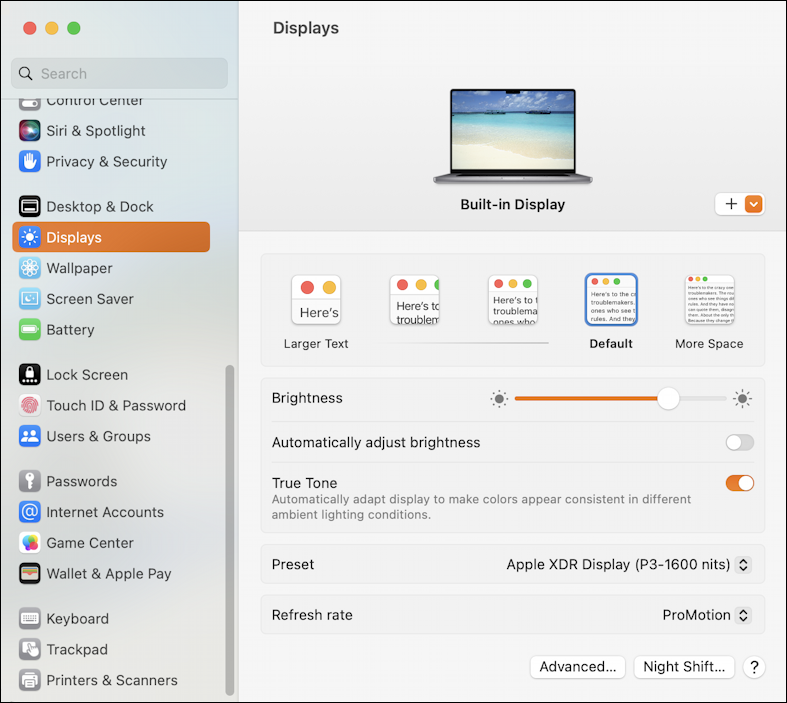Screen dimensions: 787x703
Task: Click the question mark help button
Action: coord(754,667)
